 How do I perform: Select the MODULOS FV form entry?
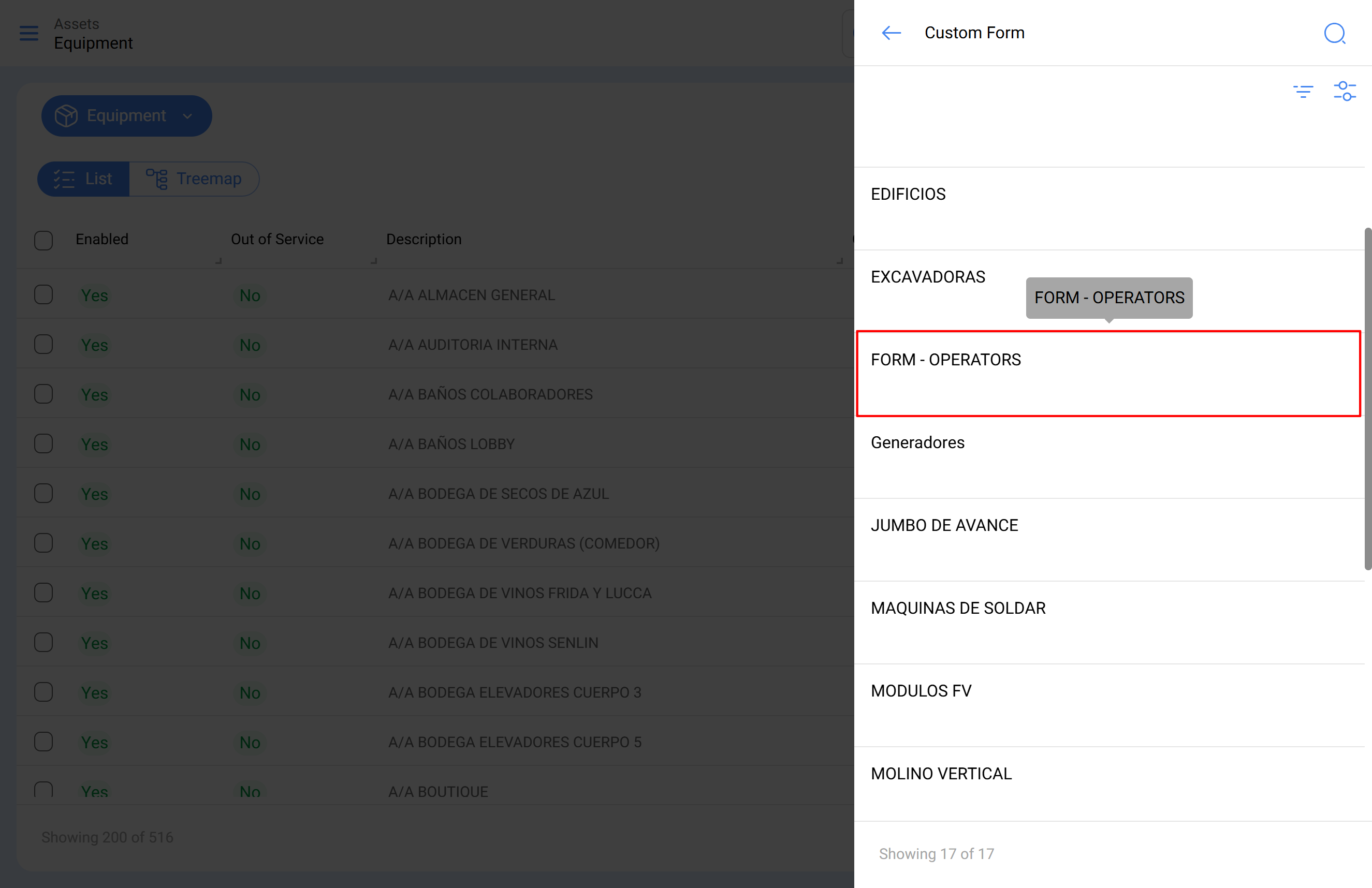tap(921, 690)
